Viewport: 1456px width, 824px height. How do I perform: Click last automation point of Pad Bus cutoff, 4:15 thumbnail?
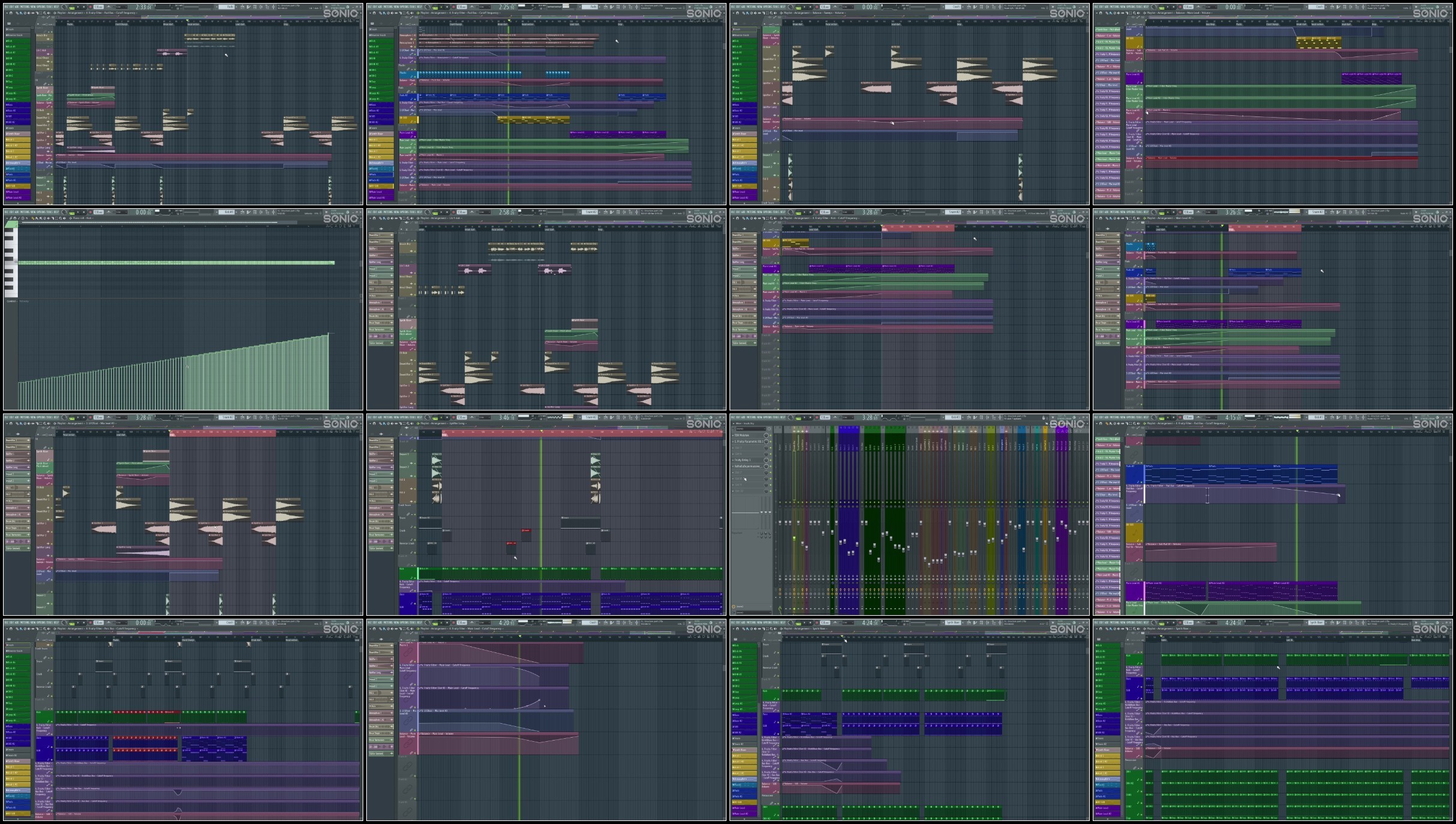(x=1339, y=495)
